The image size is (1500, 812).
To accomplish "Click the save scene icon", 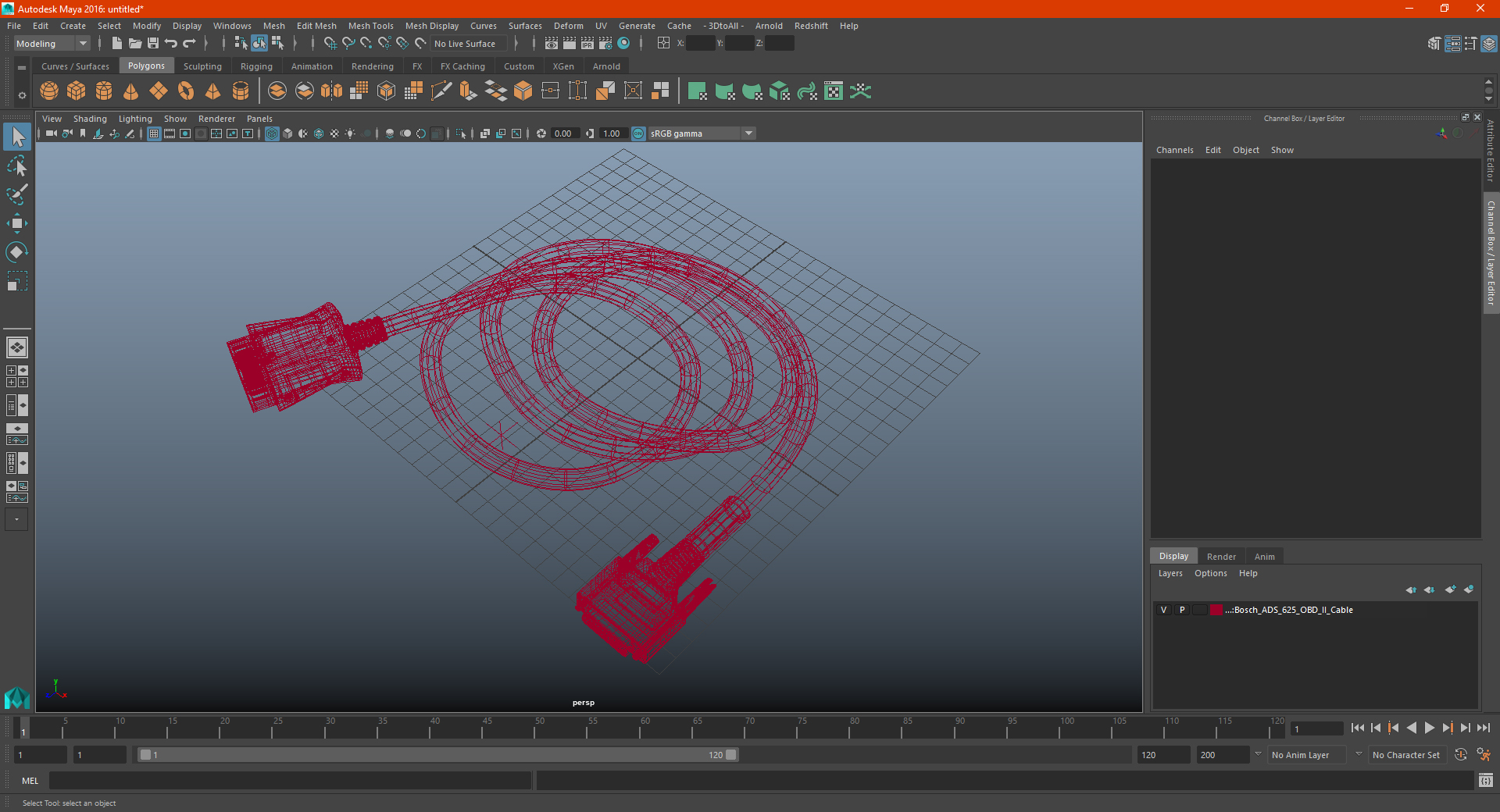I will [153, 44].
